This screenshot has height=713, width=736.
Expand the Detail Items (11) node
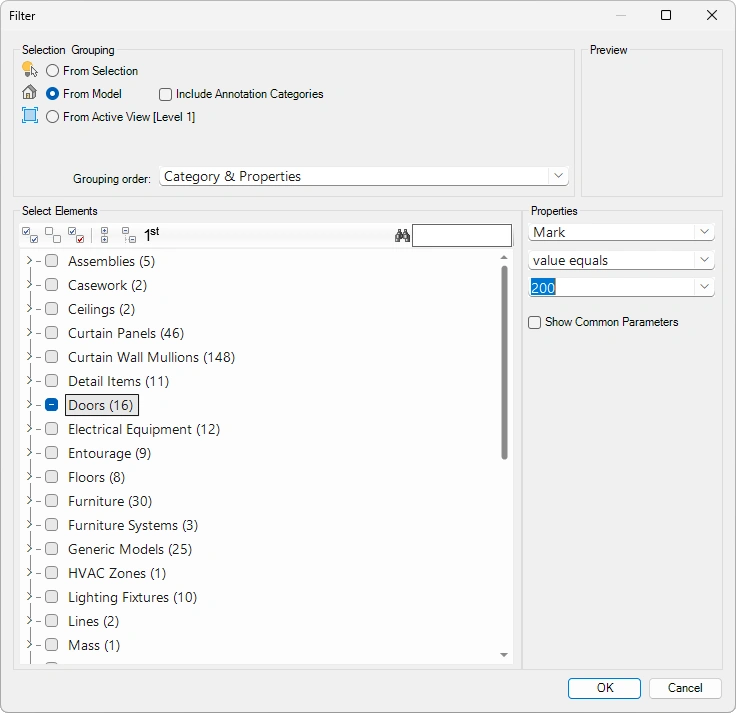[29, 380]
